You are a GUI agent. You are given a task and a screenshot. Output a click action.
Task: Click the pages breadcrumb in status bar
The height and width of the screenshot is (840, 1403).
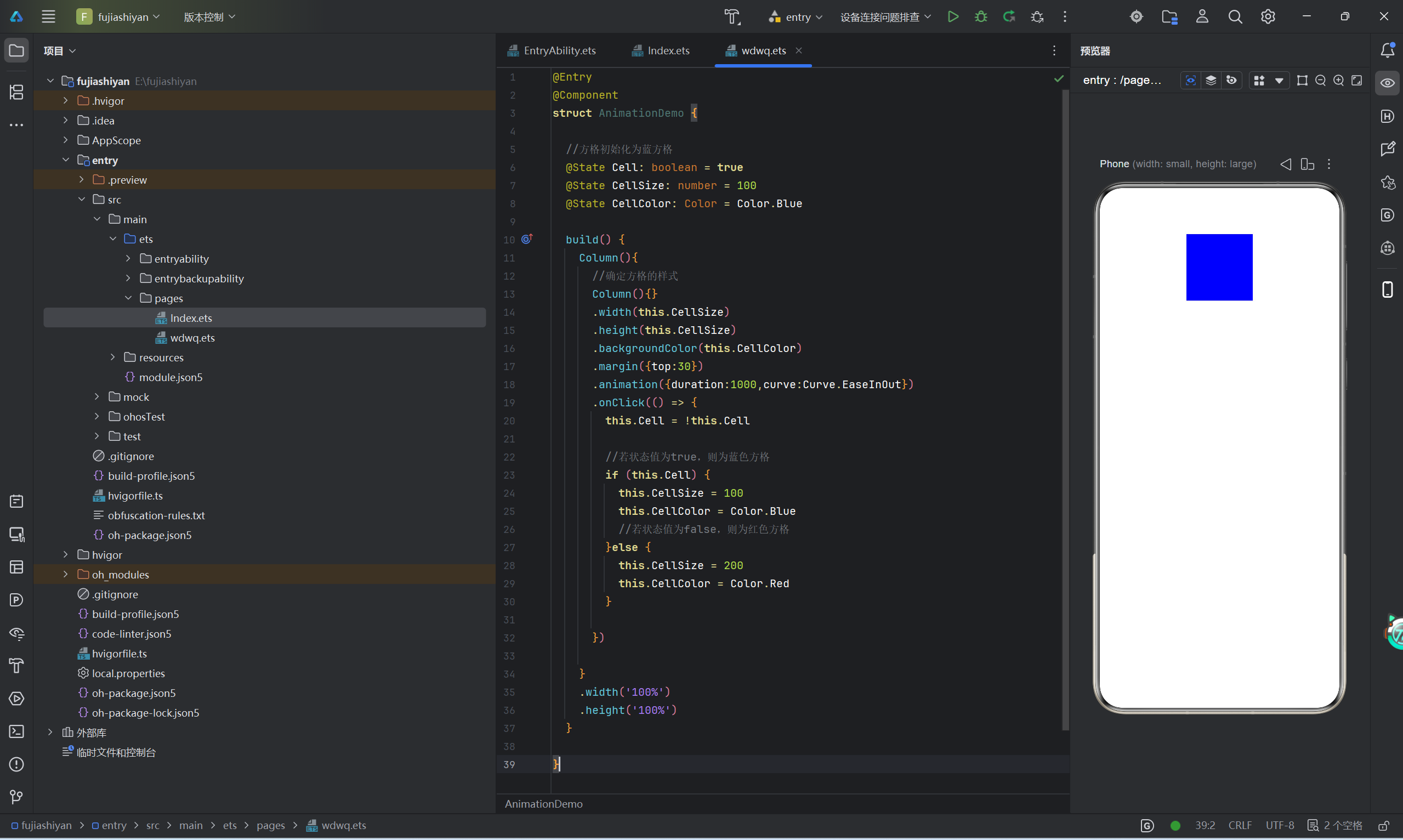tap(270, 825)
